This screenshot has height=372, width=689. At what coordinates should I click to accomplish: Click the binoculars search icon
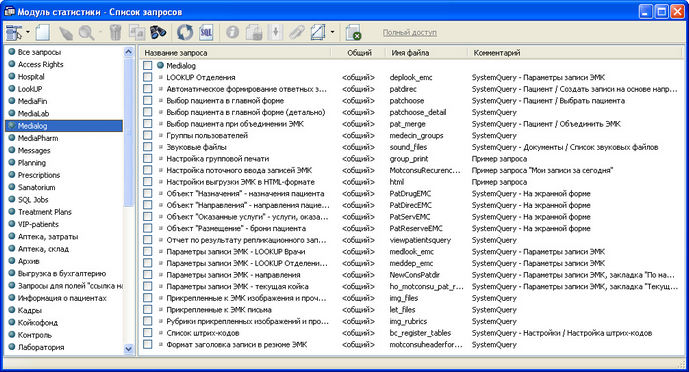[158, 33]
